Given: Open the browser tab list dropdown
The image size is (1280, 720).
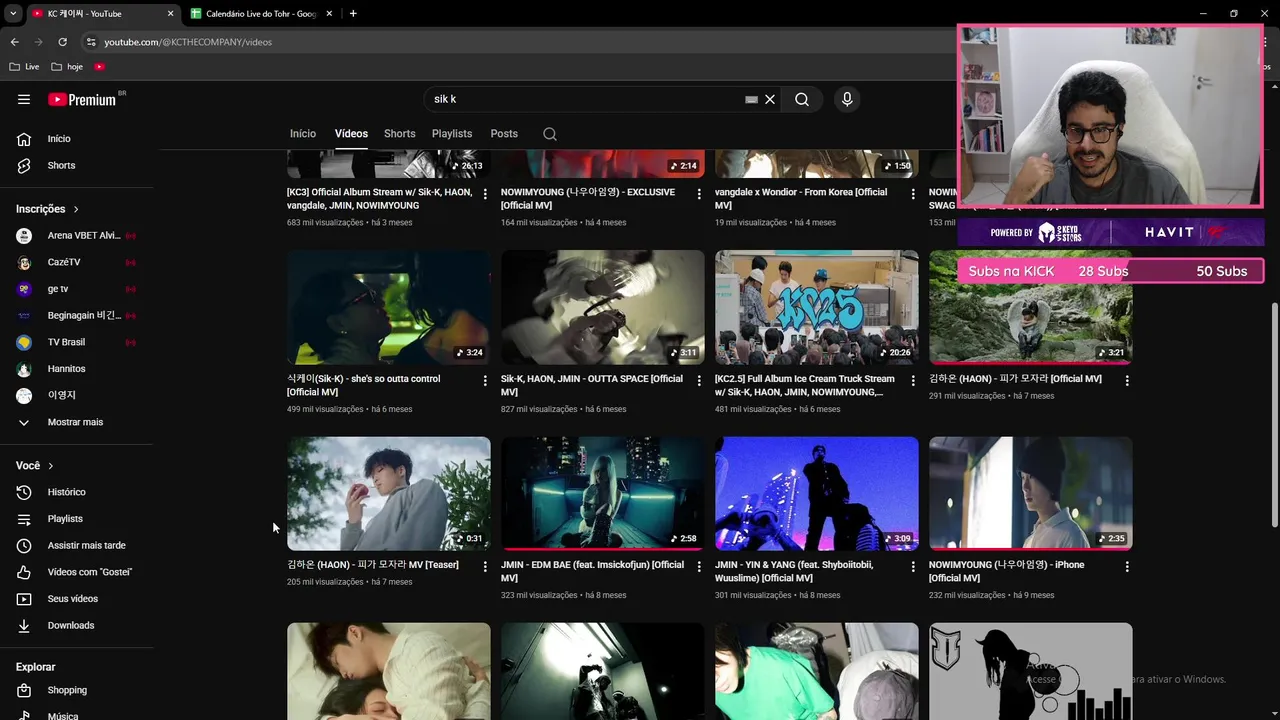Looking at the screenshot, I should coord(13,14).
